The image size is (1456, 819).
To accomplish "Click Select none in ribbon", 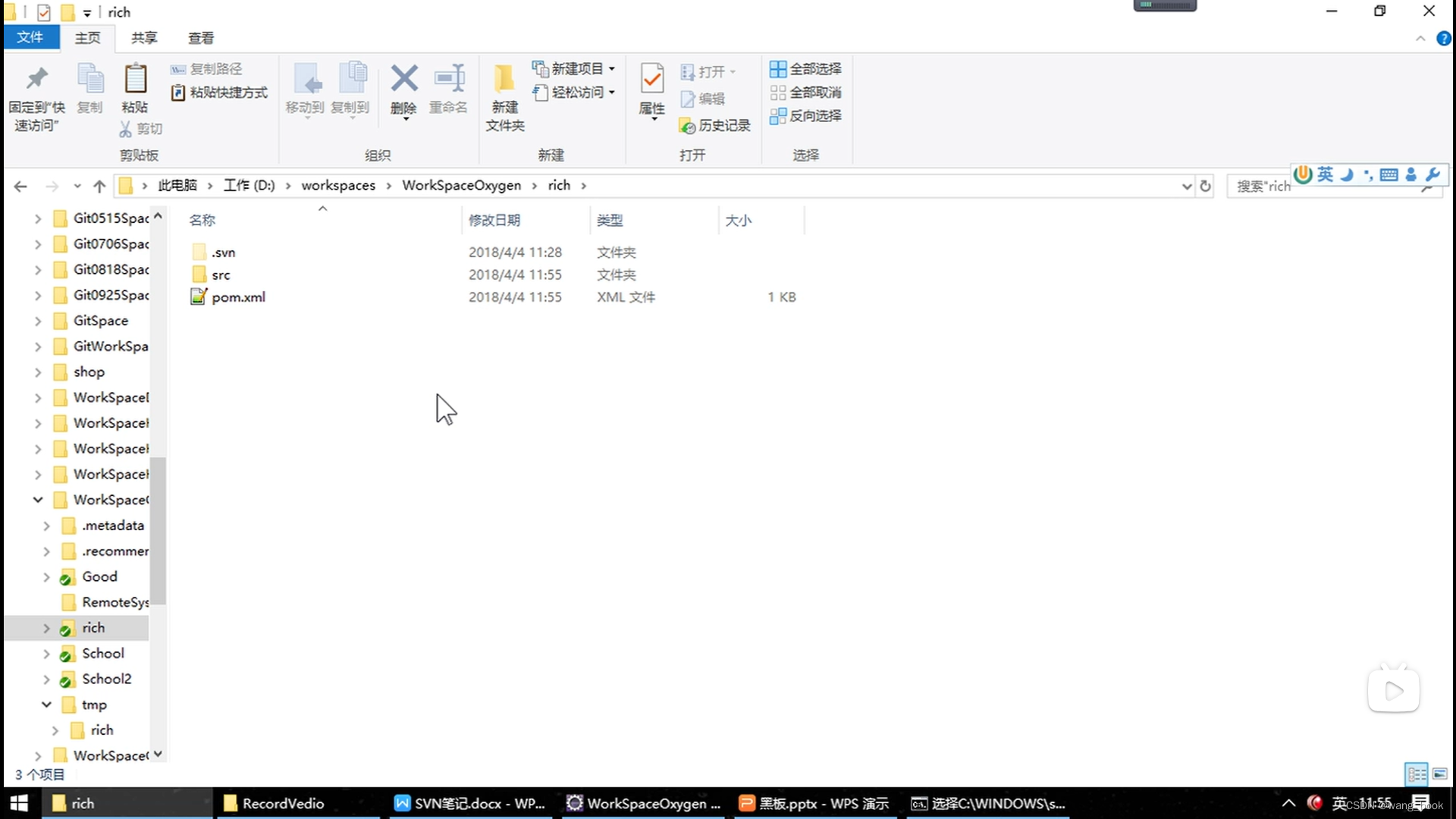I will [x=805, y=93].
